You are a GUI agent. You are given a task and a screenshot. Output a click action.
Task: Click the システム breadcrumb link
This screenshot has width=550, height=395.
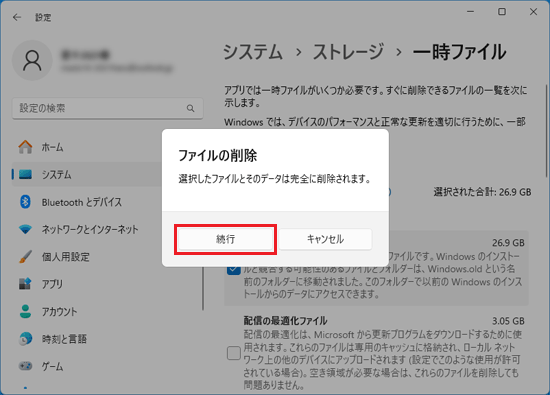coord(253,52)
